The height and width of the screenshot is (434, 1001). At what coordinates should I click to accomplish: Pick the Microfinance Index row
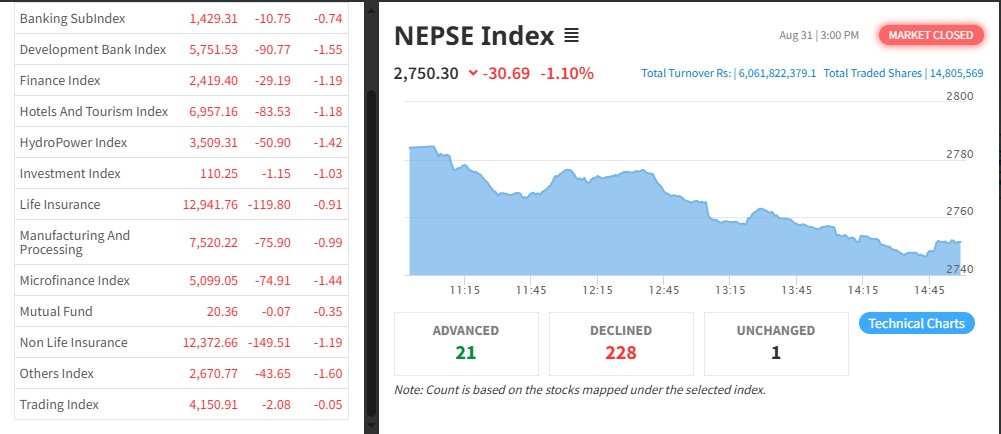click(75, 280)
